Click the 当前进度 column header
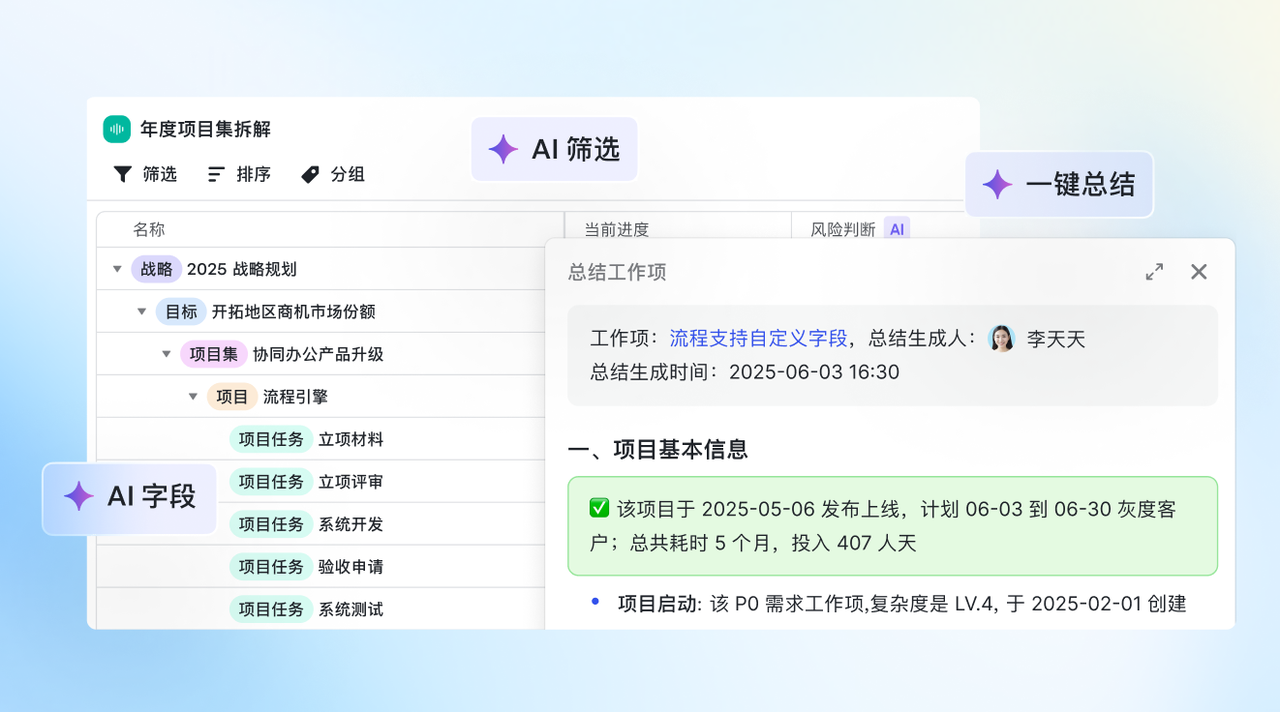This screenshot has width=1280, height=712. pyautogui.click(x=617, y=229)
